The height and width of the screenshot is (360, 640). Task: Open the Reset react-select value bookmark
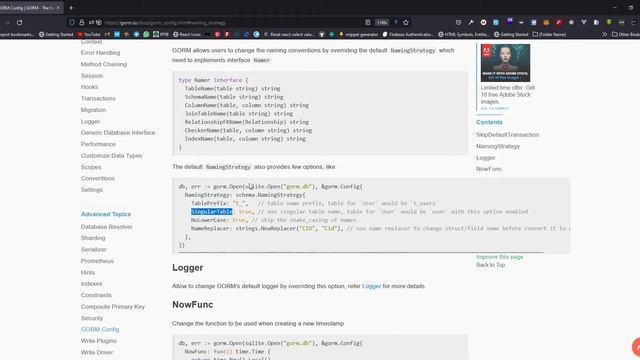click(x=289, y=34)
